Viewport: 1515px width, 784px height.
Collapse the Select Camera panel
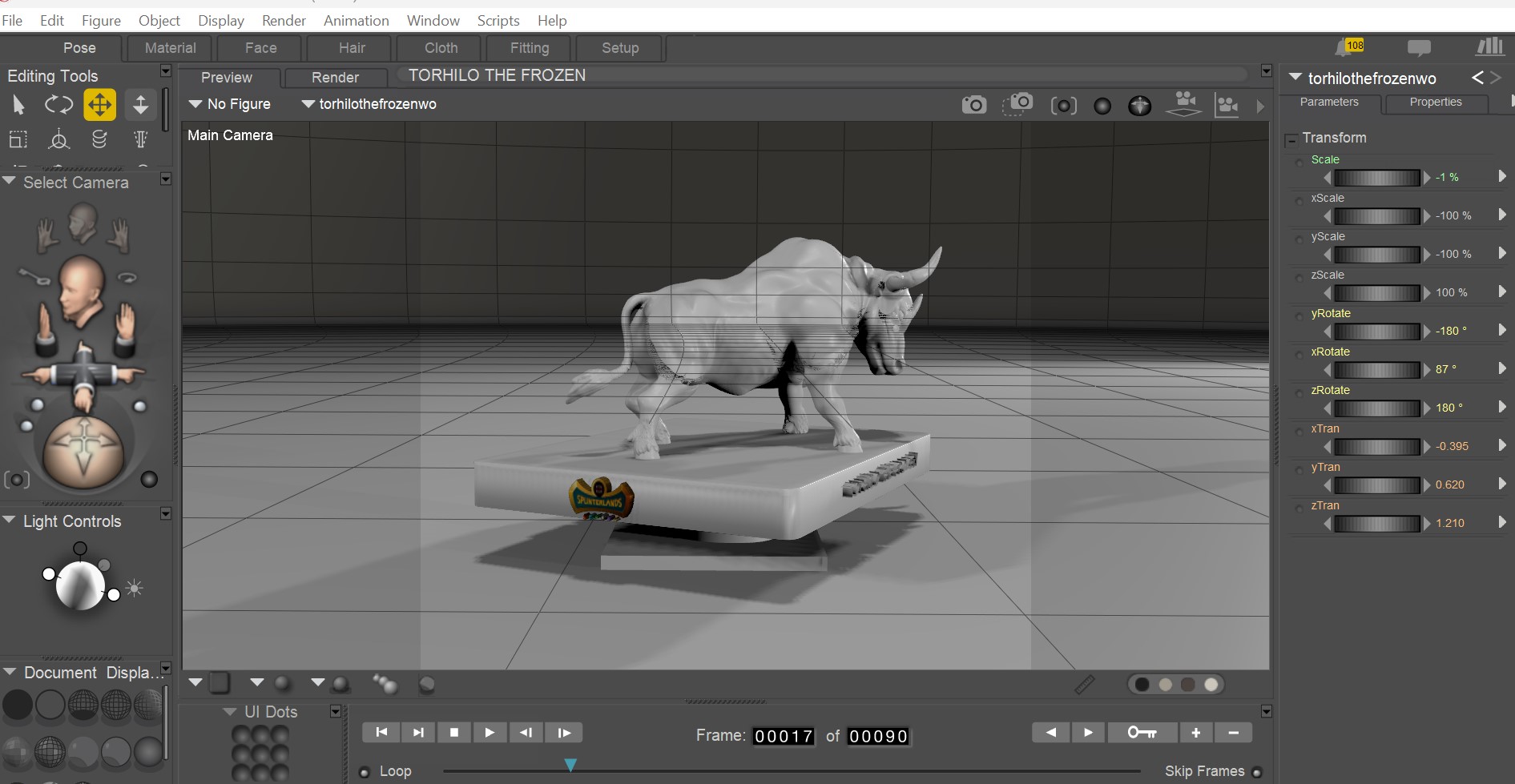point(10,182)
